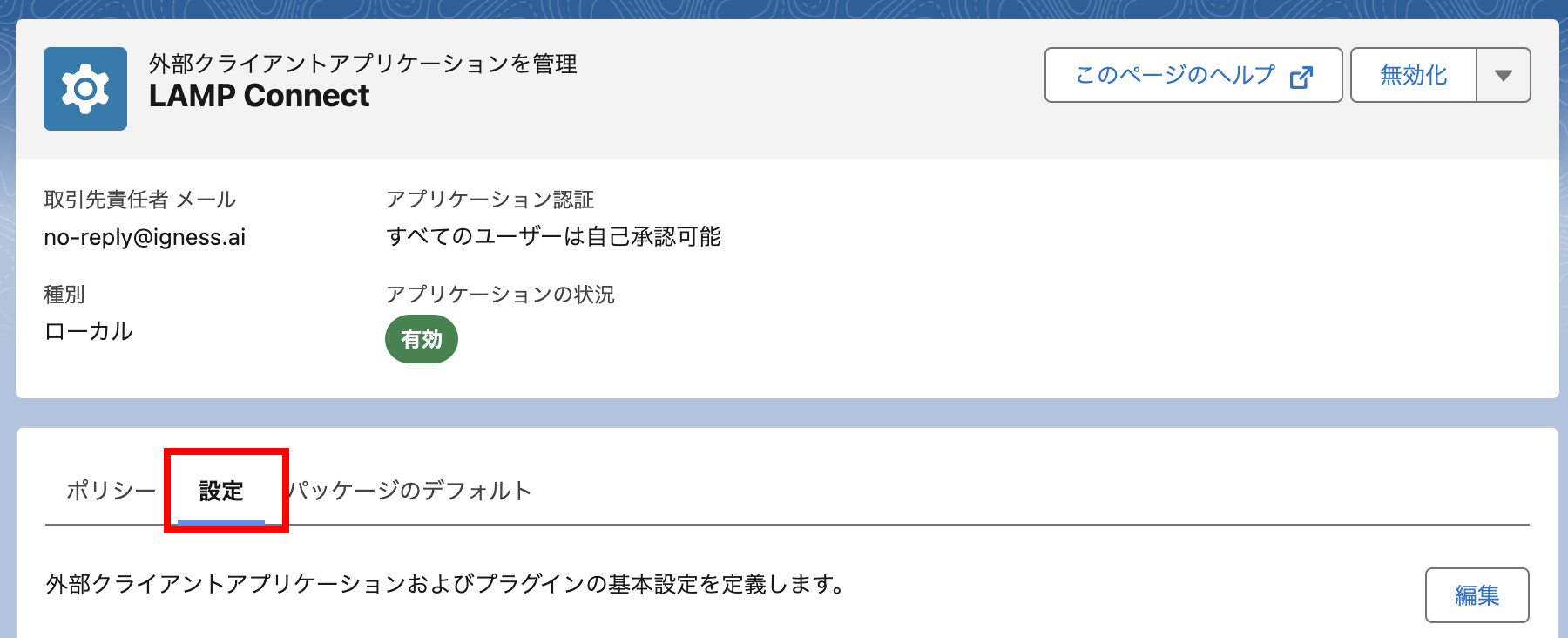Click the 外部クライアントアプリケーションを管理 subtitle
Screen dimensions: 1568x638
[362, 64]
